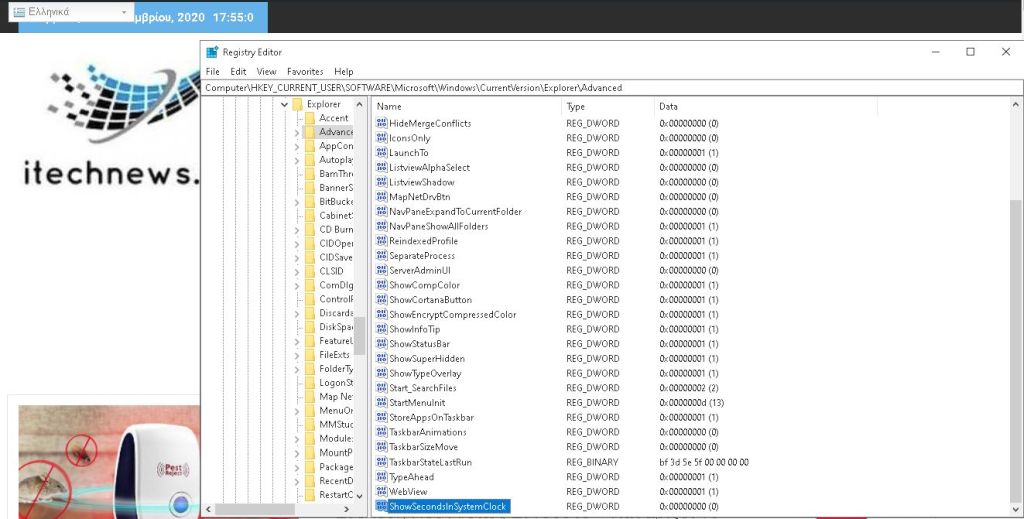Expand the FileExts key node
This screenshot has width=1024, height=519.
[296, 355]
